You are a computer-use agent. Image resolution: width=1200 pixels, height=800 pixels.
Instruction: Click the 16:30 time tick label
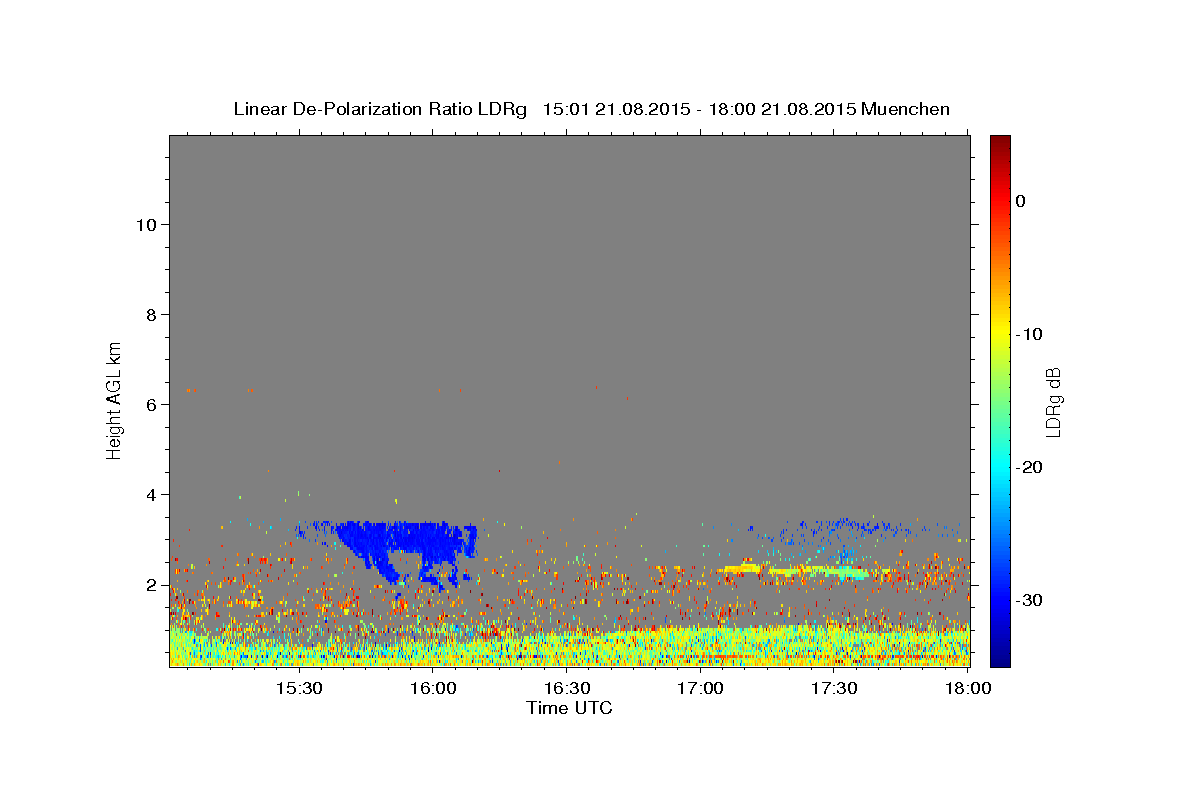pos(567,688)
